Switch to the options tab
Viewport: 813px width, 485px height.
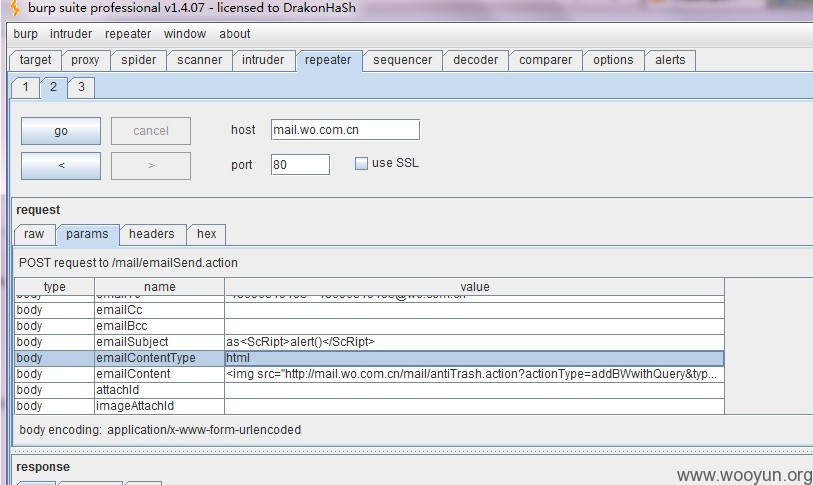click(x=613, y=60)
